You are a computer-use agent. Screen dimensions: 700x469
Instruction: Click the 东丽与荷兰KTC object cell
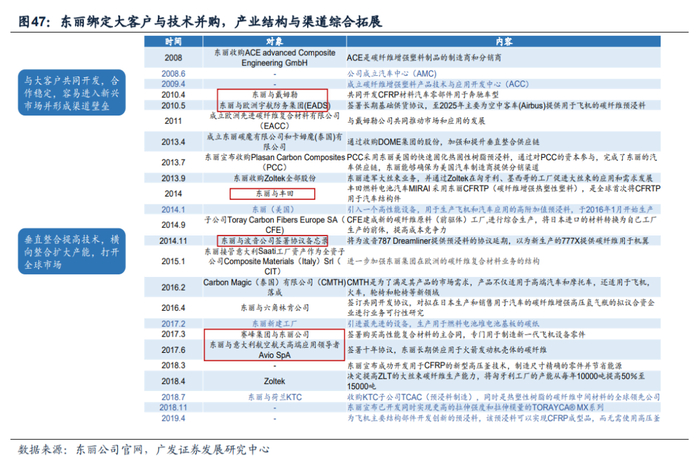tap(275, 397)
